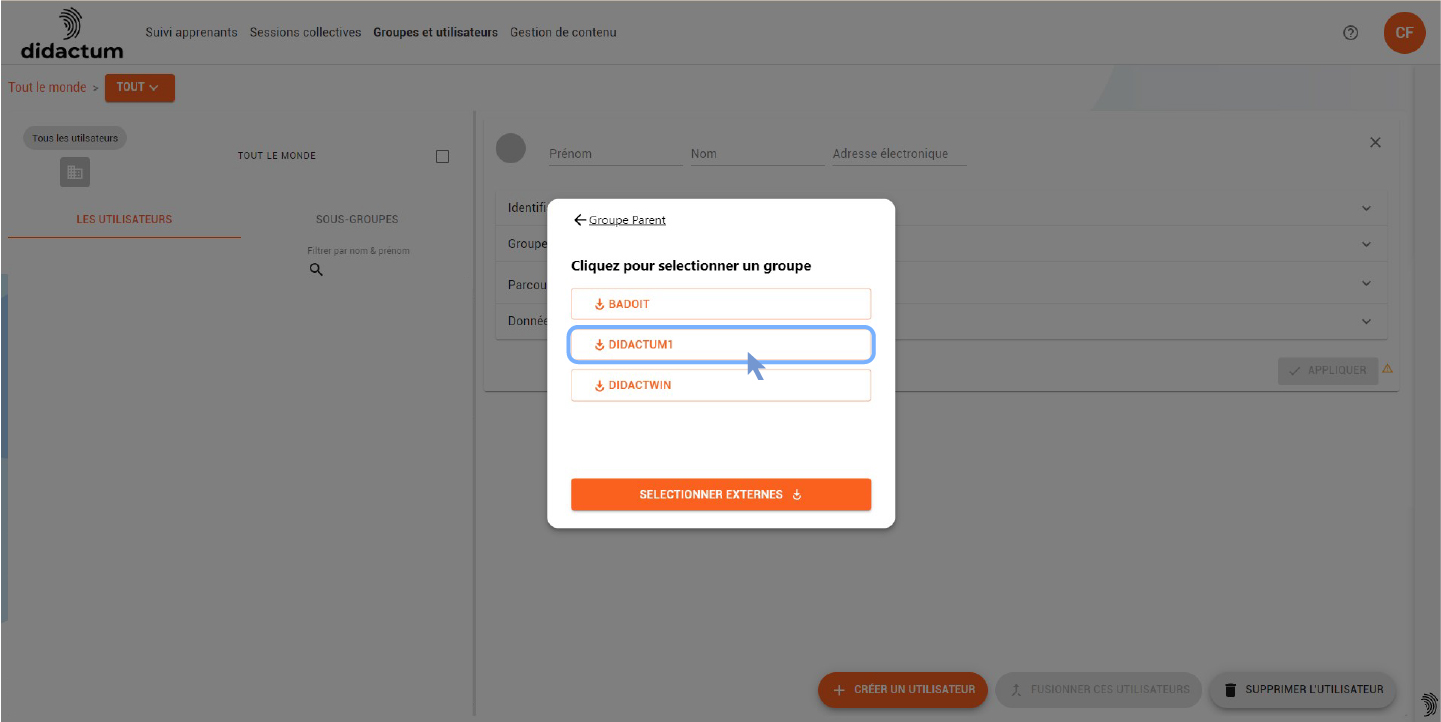Click the warning triangle beside Appliquer

click(x=1387, y=369)
